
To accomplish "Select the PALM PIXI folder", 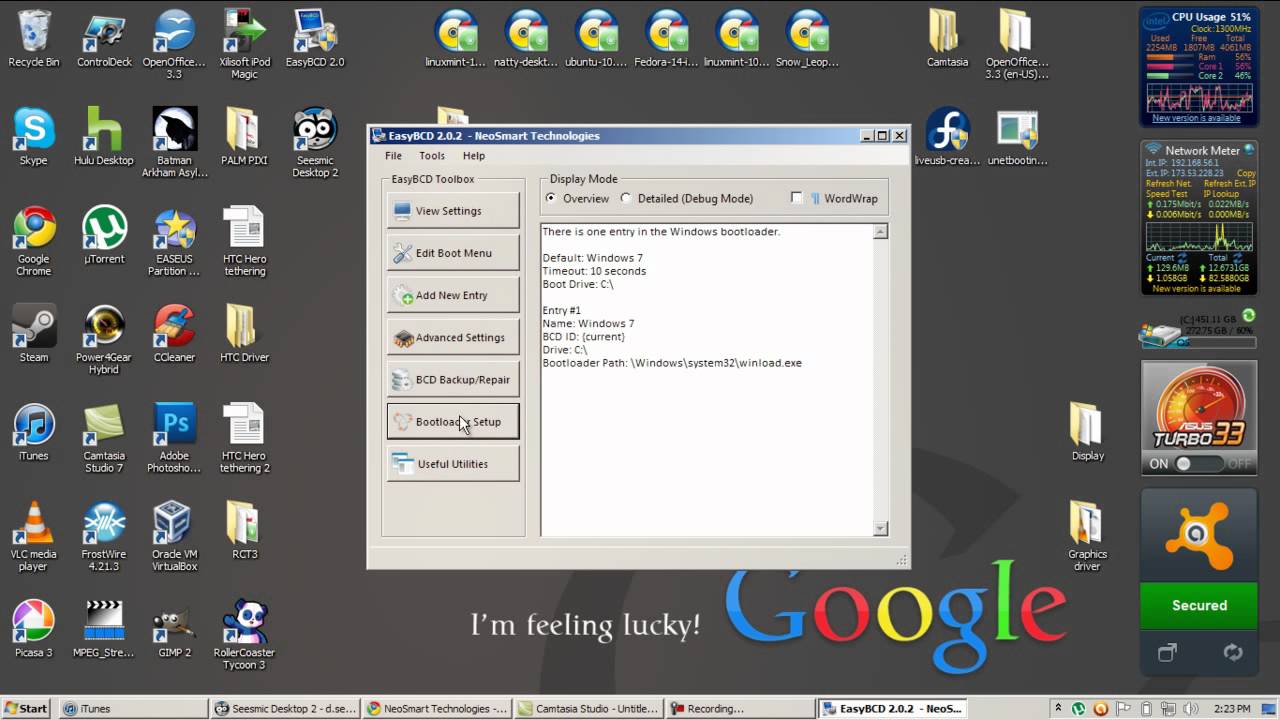I will [x=244, y=136].
